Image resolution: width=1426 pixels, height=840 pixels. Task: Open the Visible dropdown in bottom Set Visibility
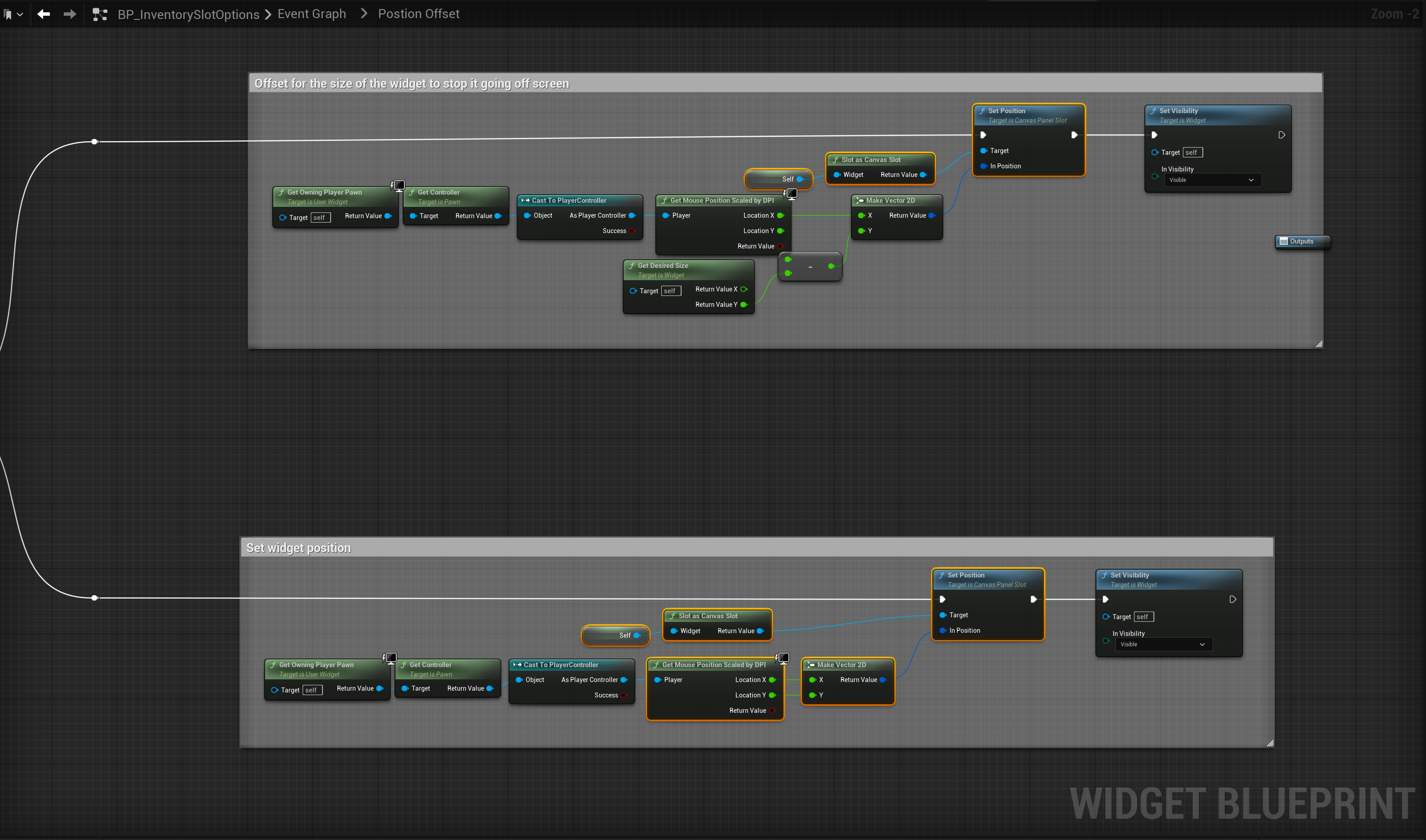pos(1162,644)
